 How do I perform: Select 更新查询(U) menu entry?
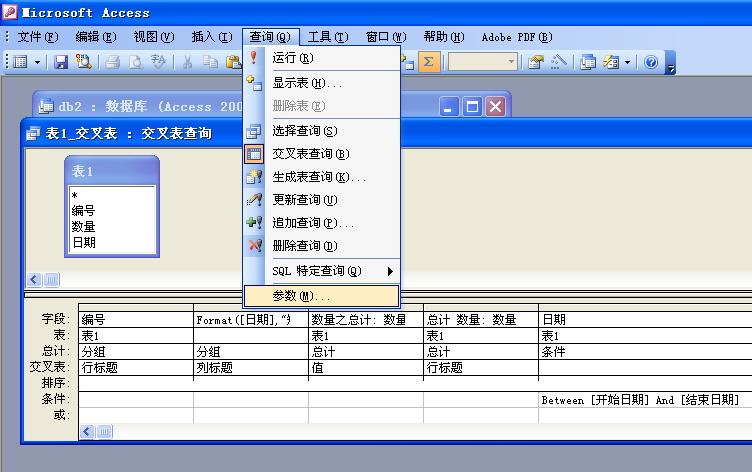322,200
